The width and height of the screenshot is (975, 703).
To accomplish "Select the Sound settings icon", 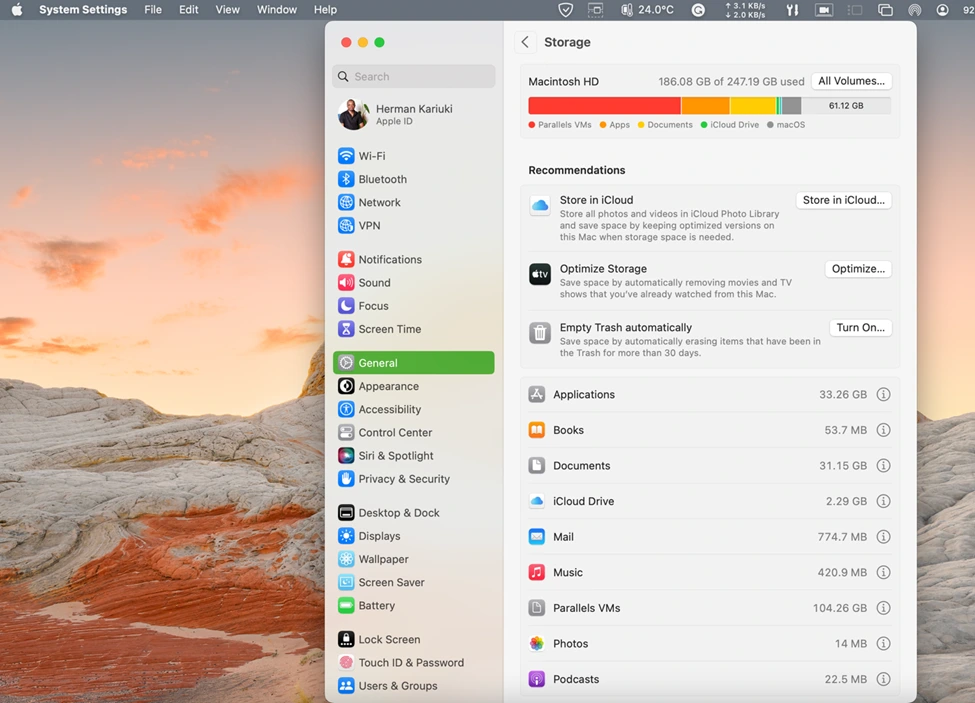I will pos(347,282).
